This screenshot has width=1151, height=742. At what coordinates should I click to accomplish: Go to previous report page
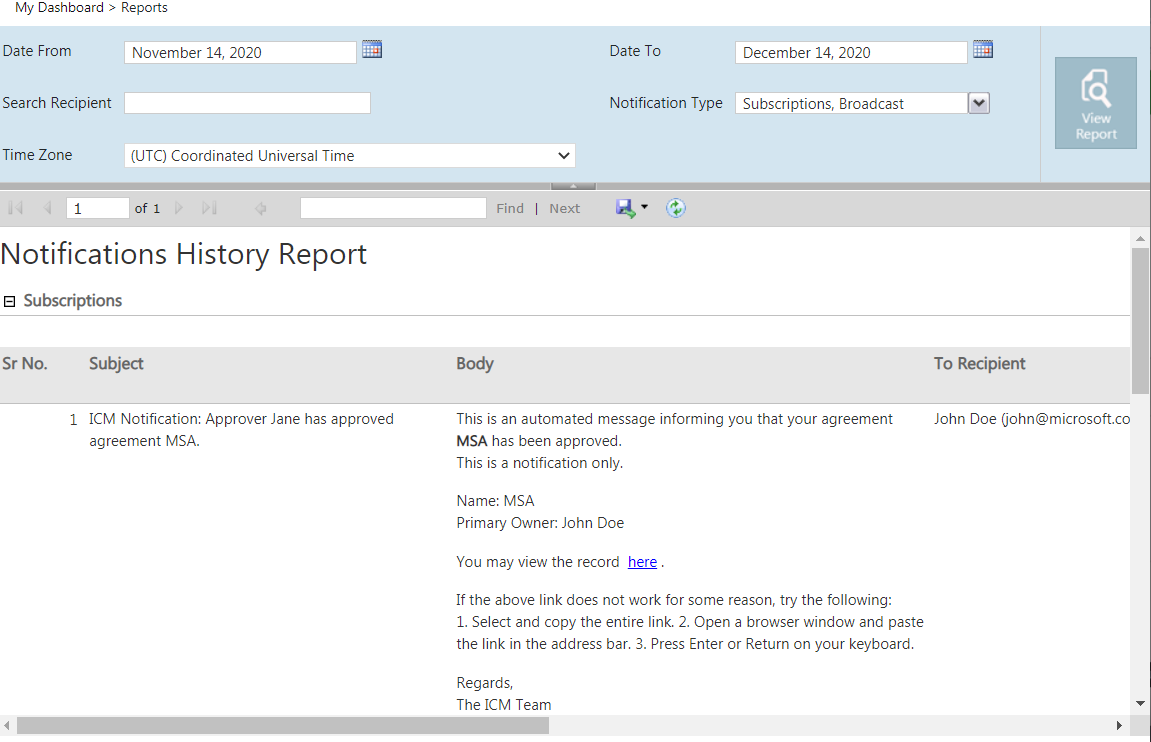(47, 208)
